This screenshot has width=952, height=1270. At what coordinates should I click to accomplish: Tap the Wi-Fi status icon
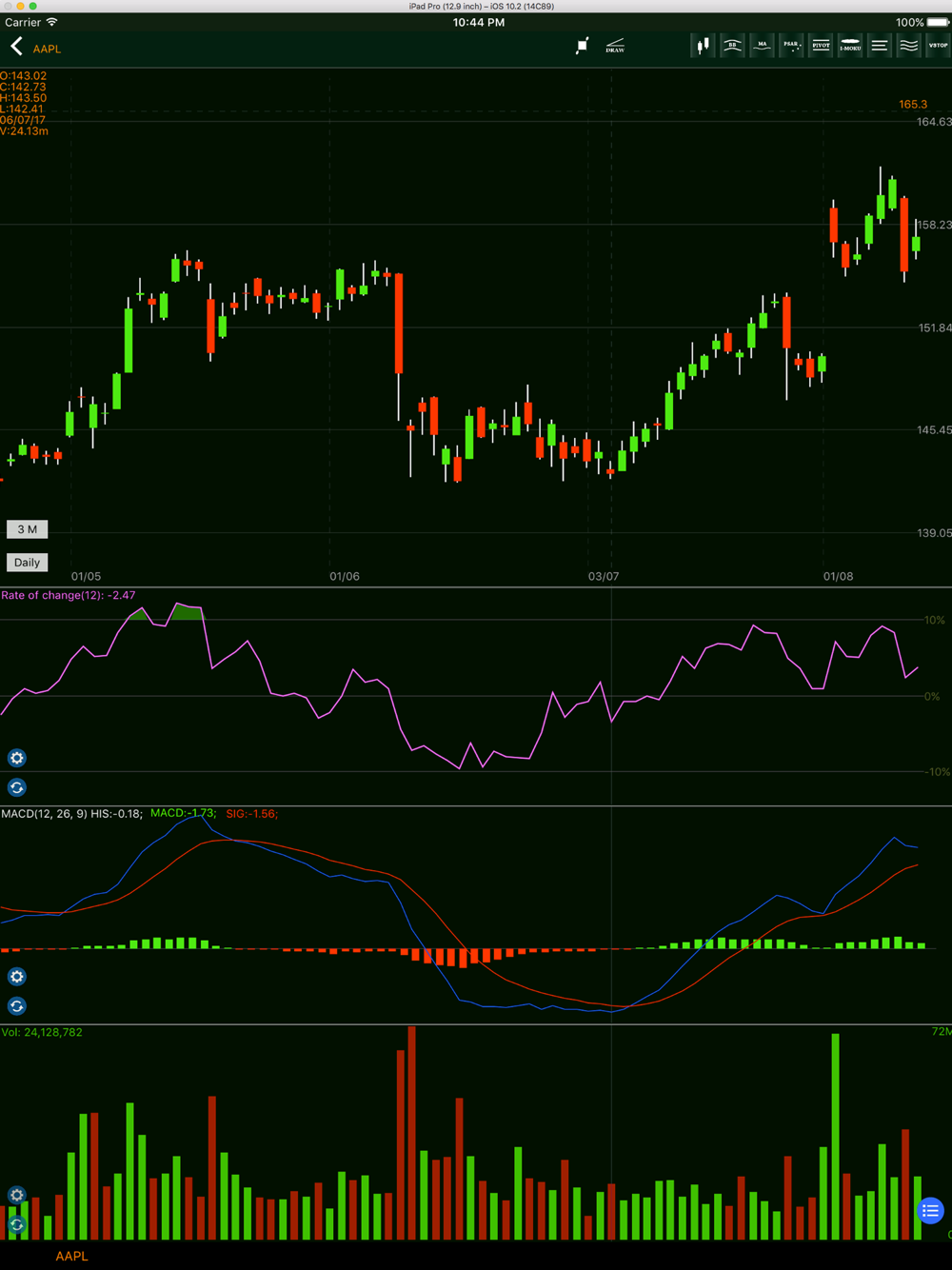click(x=52, y=22)
